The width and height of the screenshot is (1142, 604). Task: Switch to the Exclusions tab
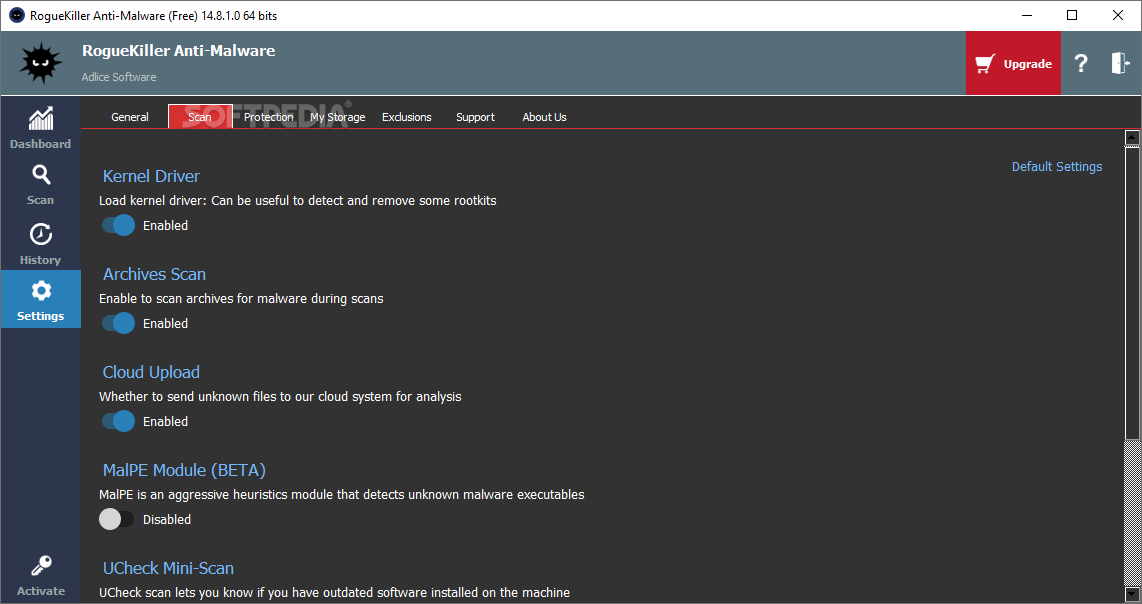[406, 117]
